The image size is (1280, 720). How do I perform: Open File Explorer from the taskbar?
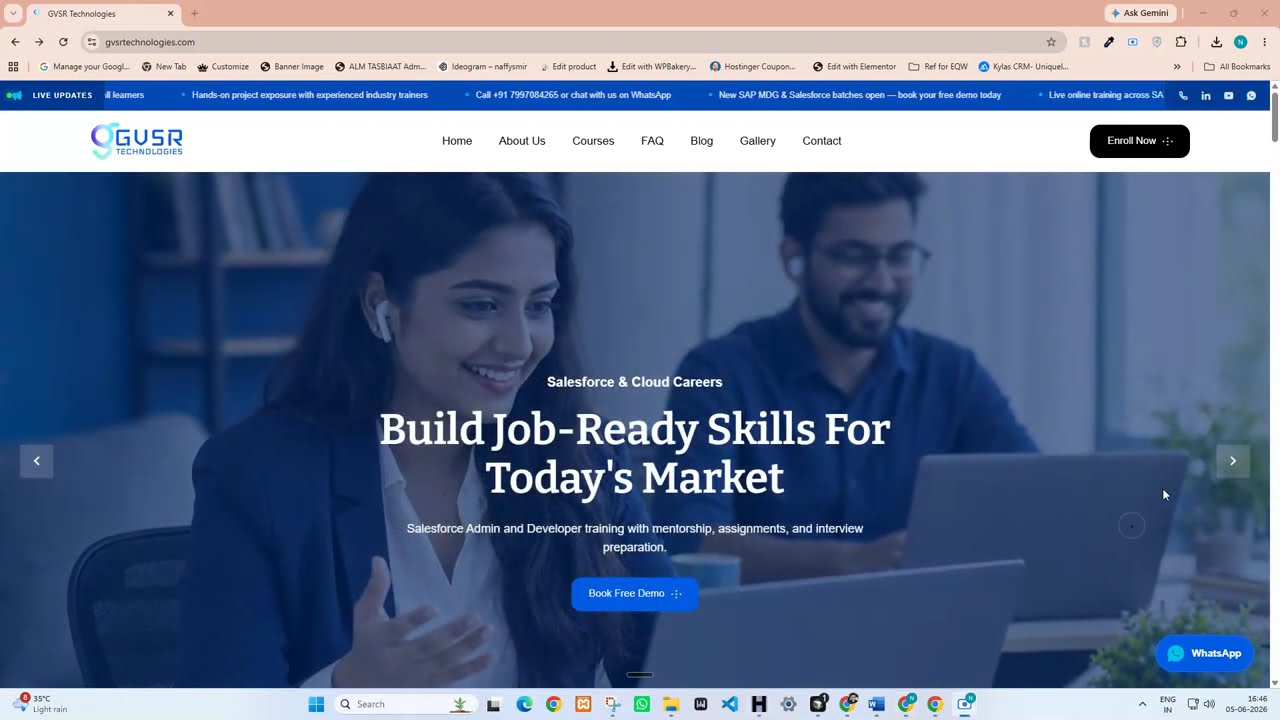671,704
